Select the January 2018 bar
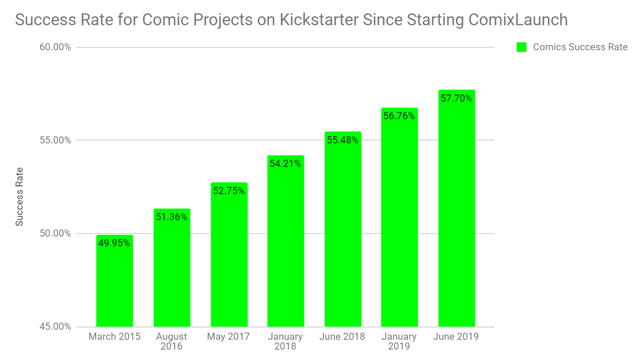The height and width of the screenshot is (361, 638). coord(286,241)
